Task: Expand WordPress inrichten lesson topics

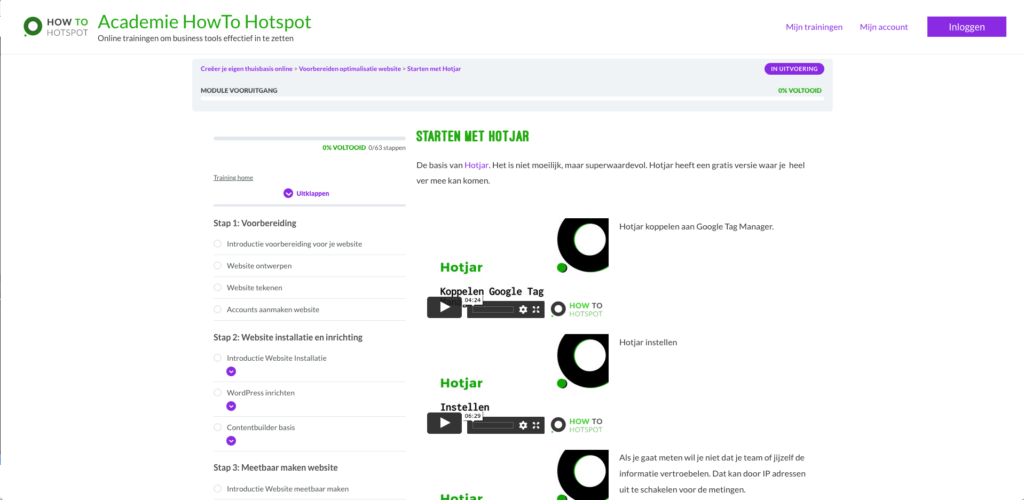Action: [231, 406]
